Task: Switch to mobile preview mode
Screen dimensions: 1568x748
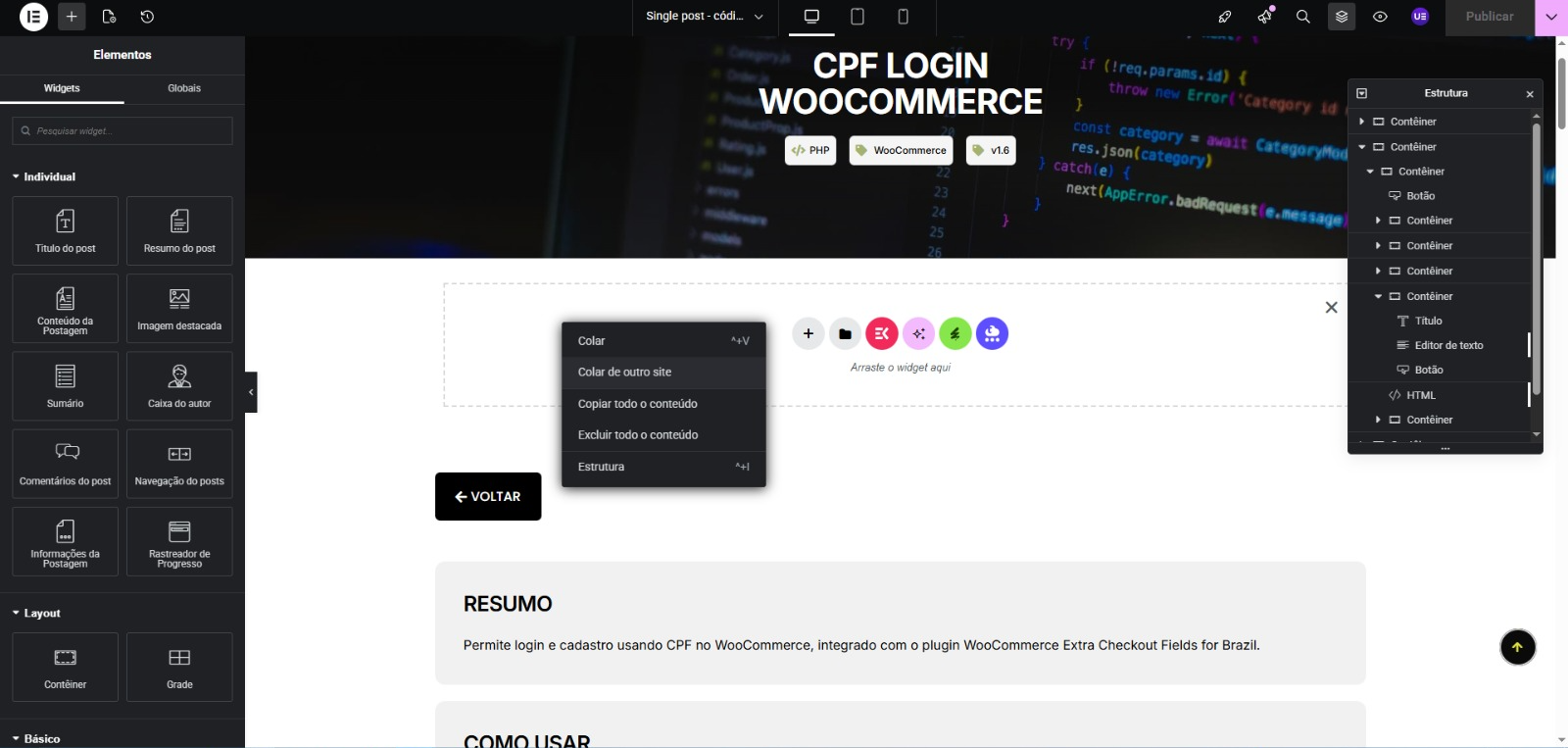Action: click(x=904, y=17)
